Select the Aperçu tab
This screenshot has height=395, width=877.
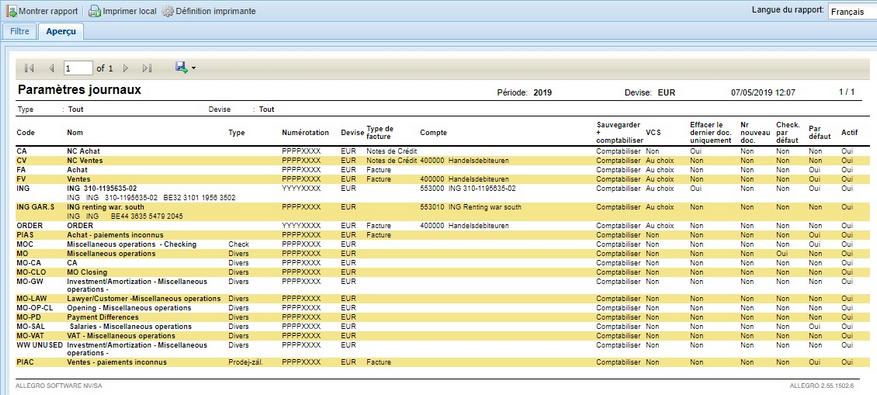tap(61, 31)
